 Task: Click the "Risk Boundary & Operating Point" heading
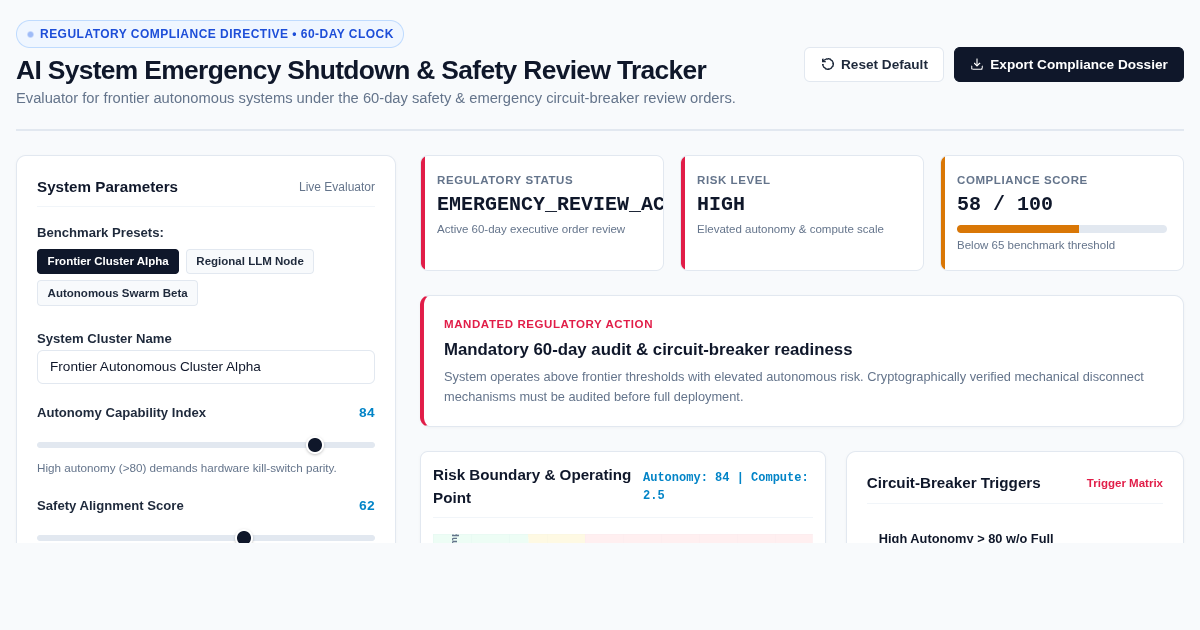click(x=532, y=486)
